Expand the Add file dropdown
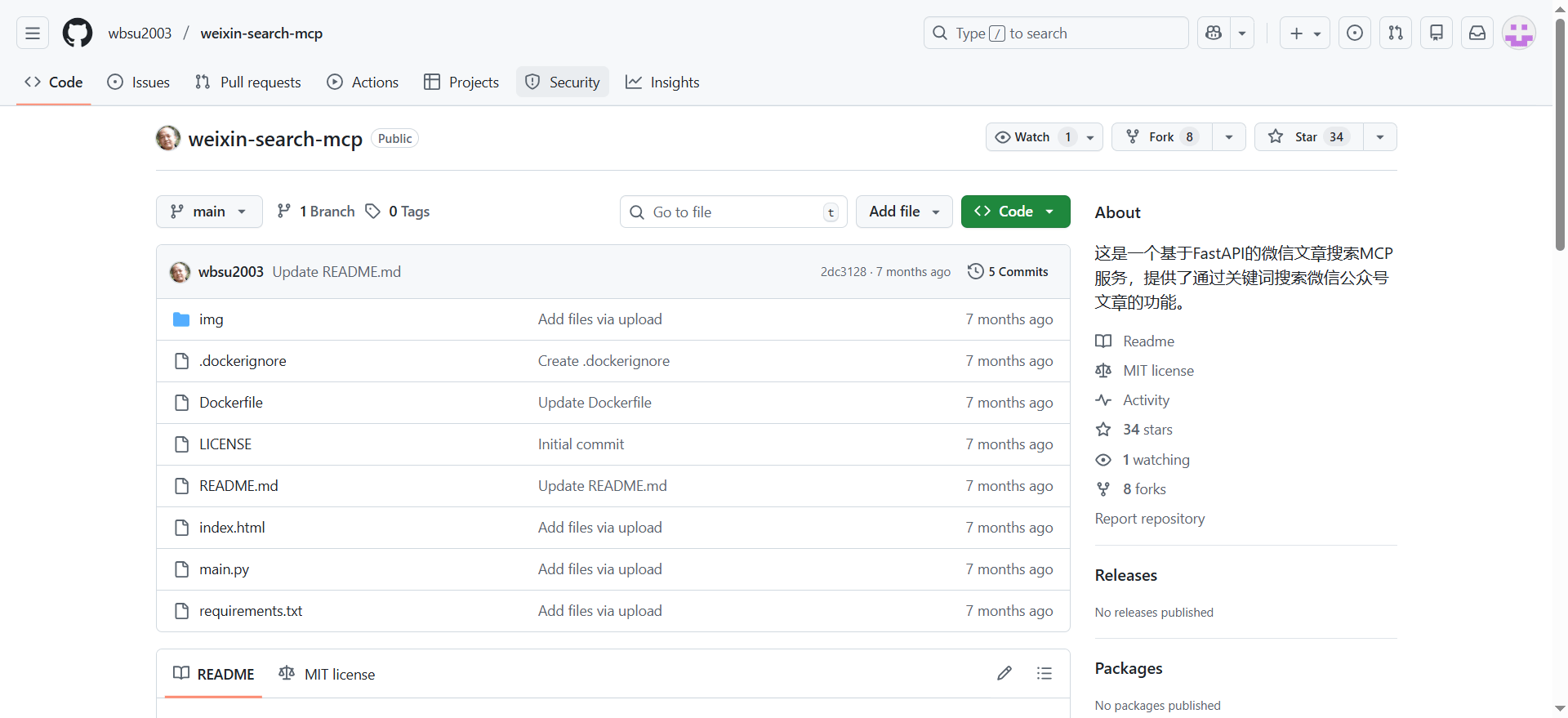1568x718 pixels. (904, 212)
